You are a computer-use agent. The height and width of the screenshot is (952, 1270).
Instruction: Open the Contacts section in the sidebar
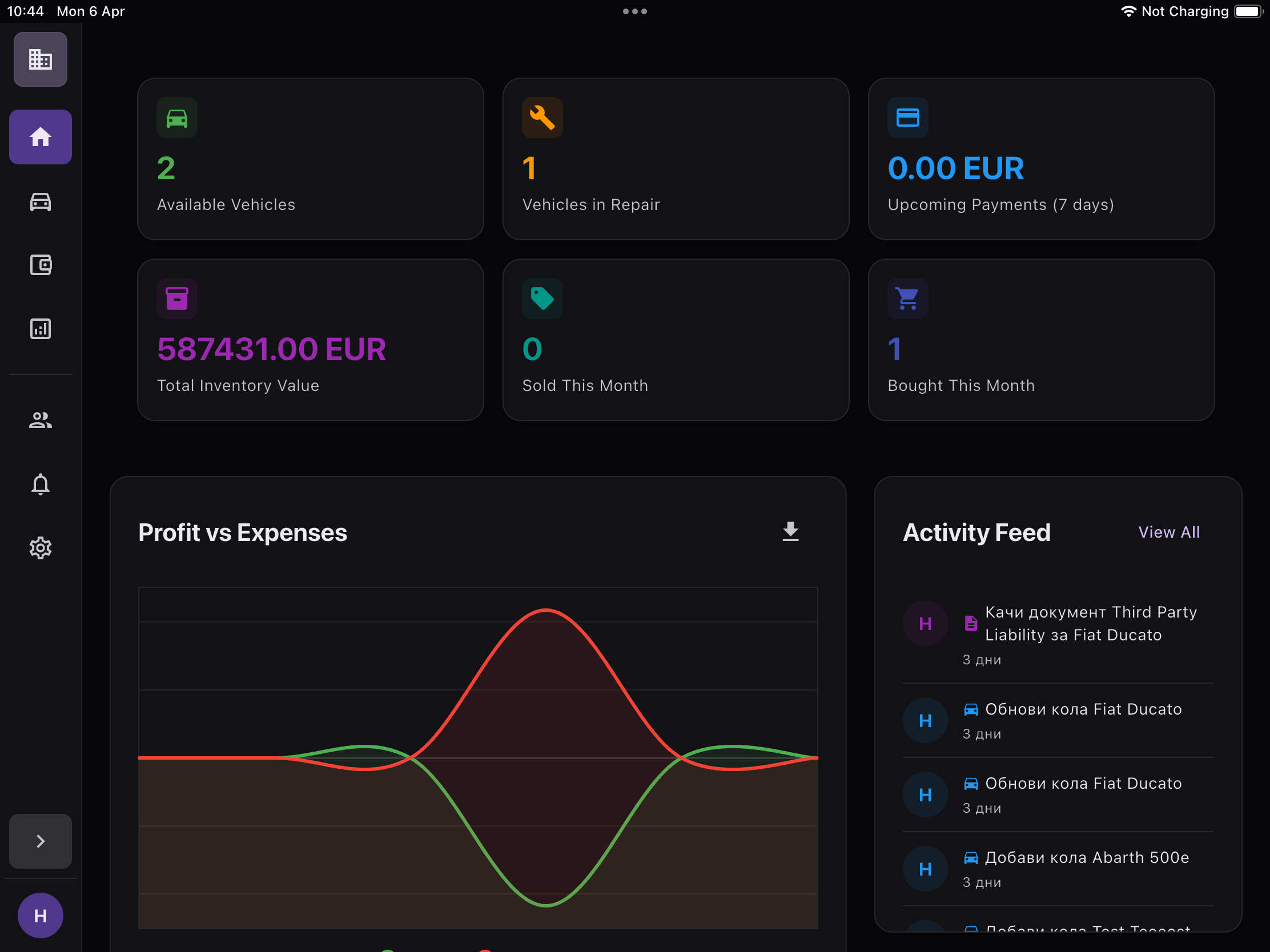[x=39, y=421]
